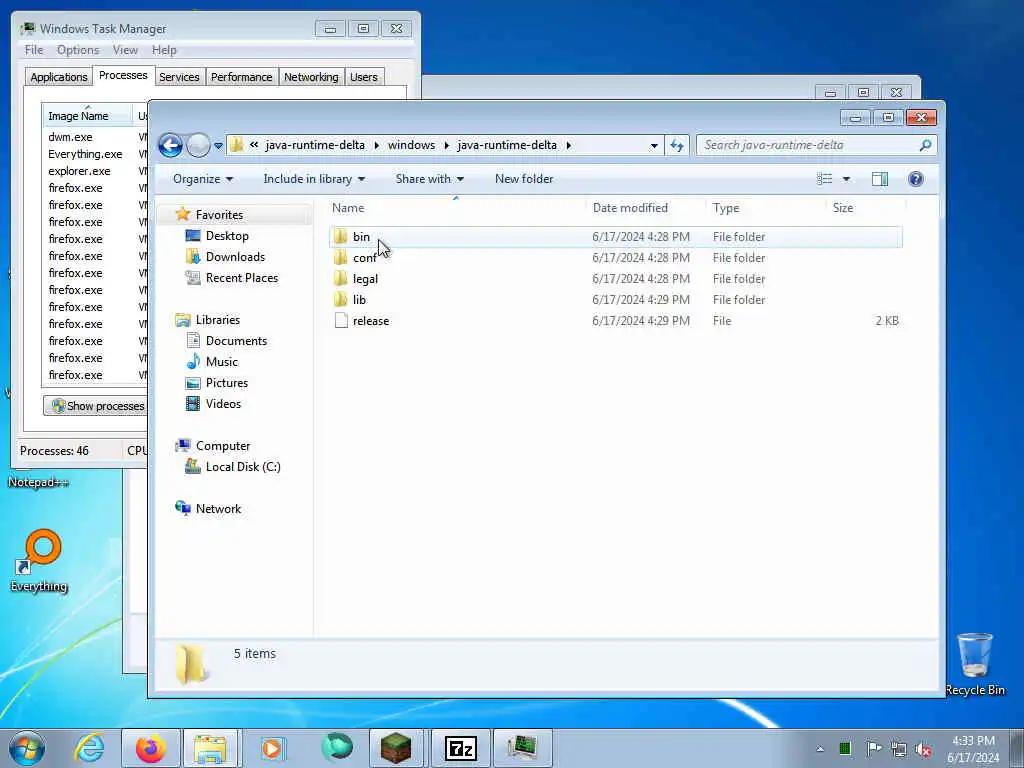Select the Everything.exe process

85,154
